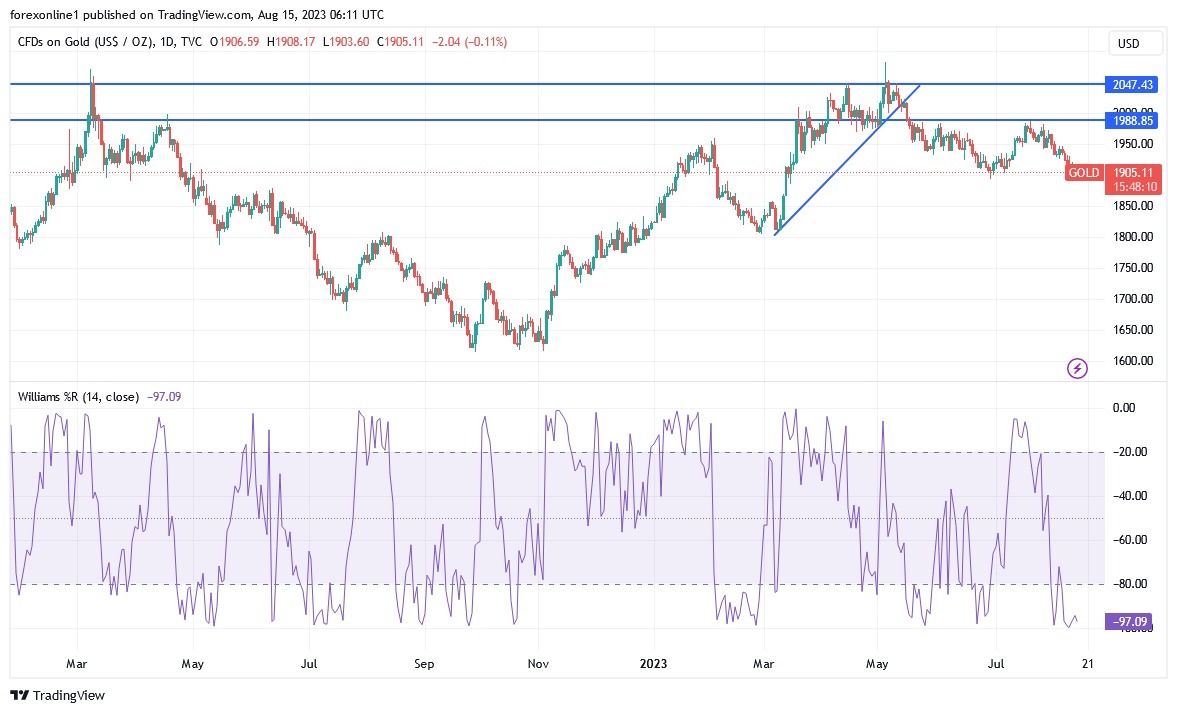Select the upper horizontal line at 2047.43
1177x713 pixels.
(500, 84)
